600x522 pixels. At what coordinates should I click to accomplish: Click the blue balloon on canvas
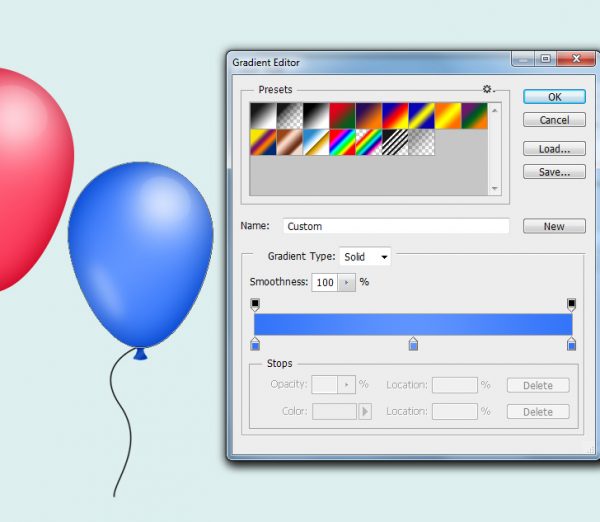pyautogui.click(x=140, y=256)
